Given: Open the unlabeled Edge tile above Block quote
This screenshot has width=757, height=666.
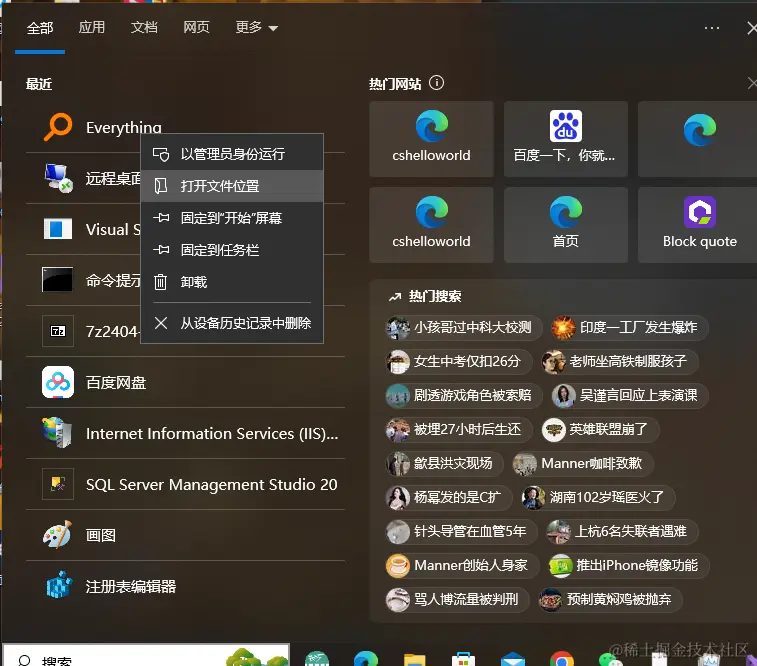Looking at the screenshot, I should pos(699,139).
